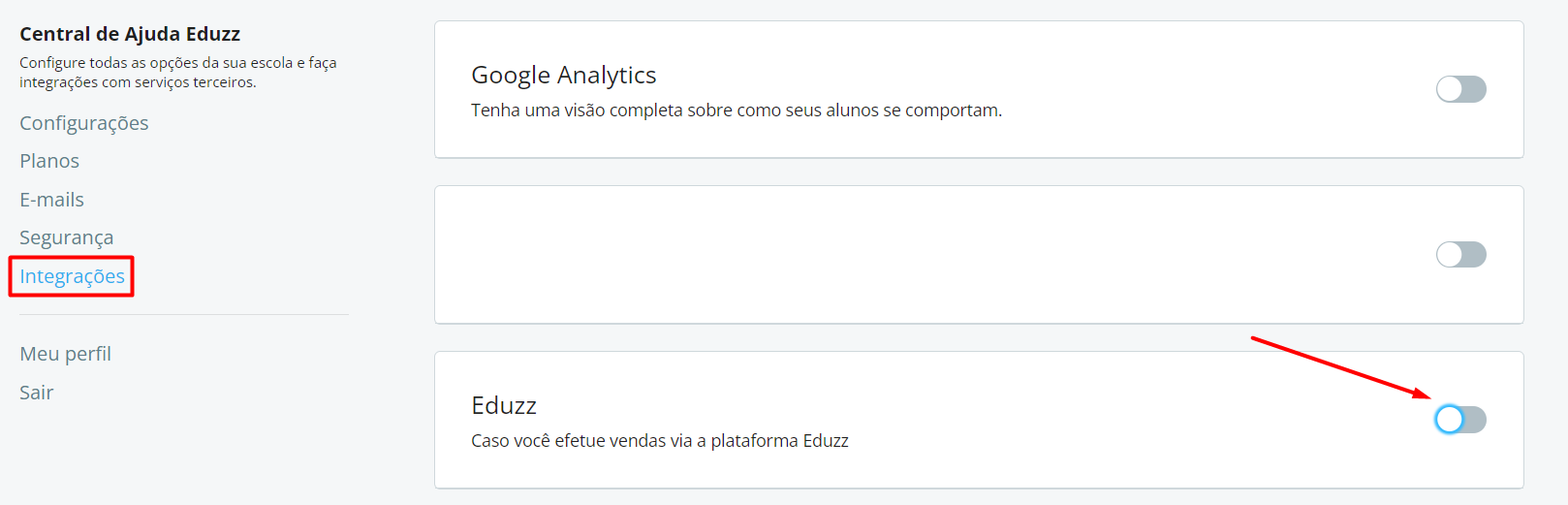1568x505 pixels.
Task: Click the Eduzz card title
Action: tap(504, 405)
